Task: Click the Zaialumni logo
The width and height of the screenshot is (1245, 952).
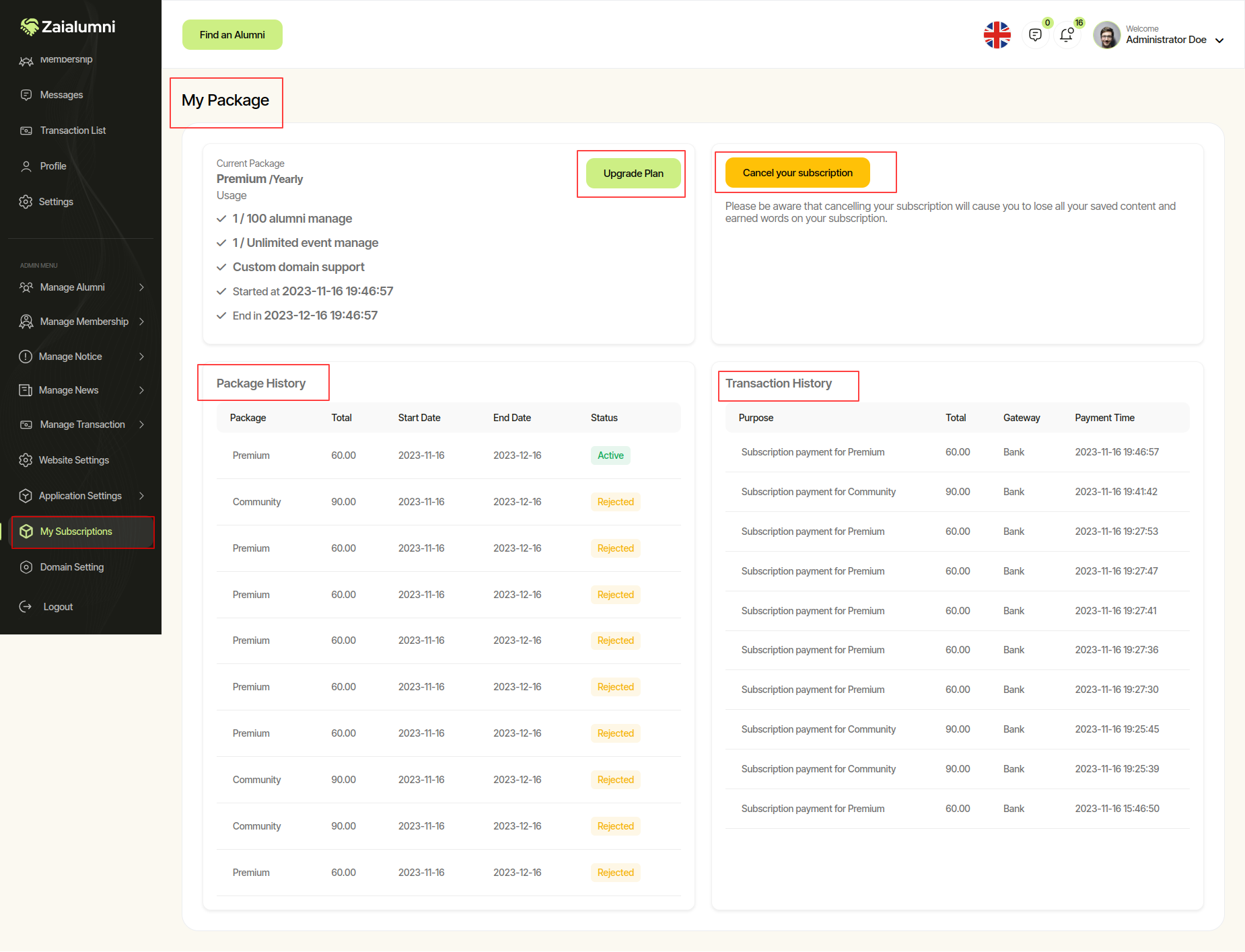Action: [x=67, y=26]
